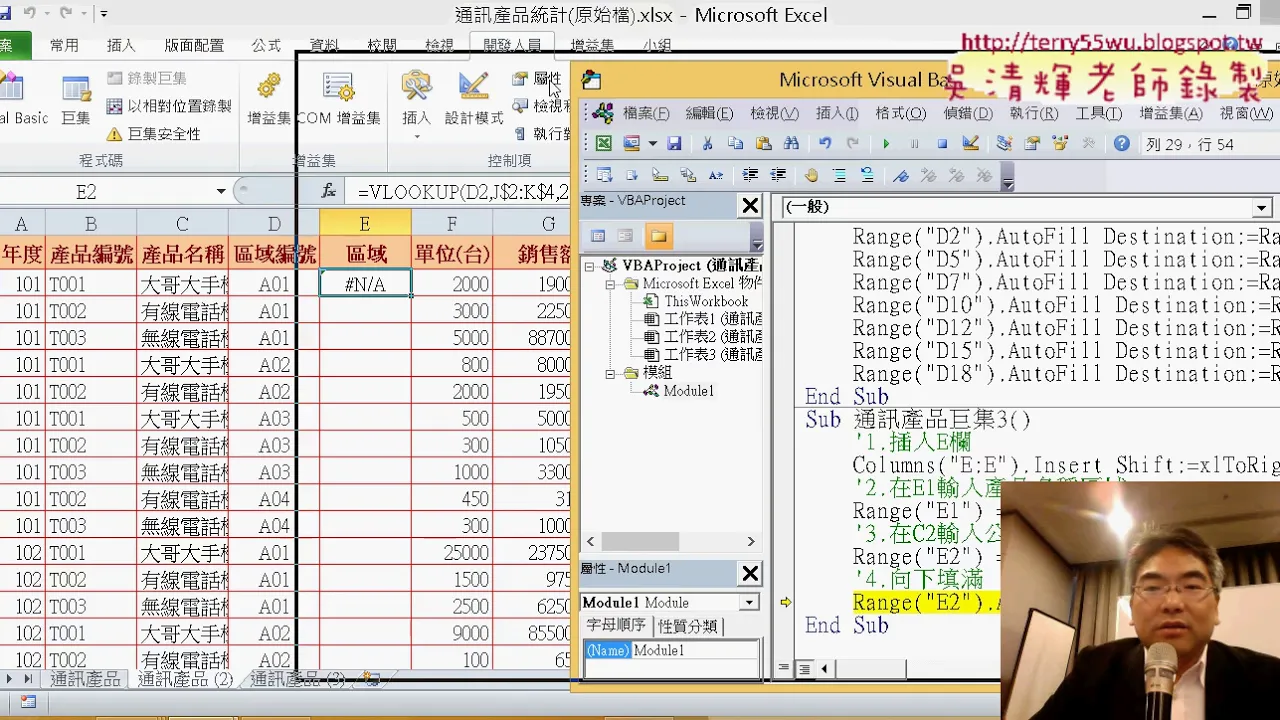Click the Redo arrow in the VBA toolbar

[x=852, y=144]
